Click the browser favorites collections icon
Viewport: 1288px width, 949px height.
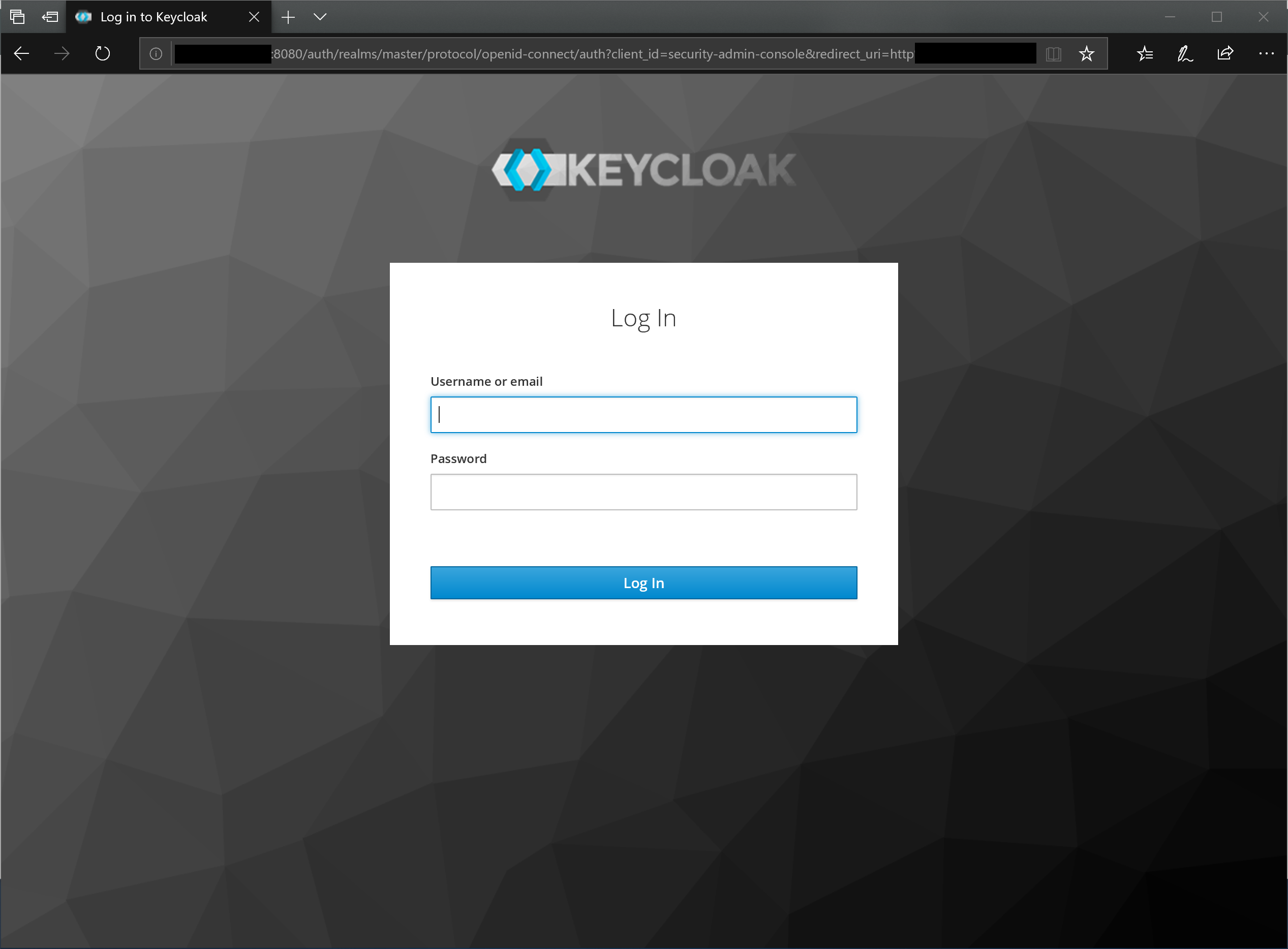1145,53
